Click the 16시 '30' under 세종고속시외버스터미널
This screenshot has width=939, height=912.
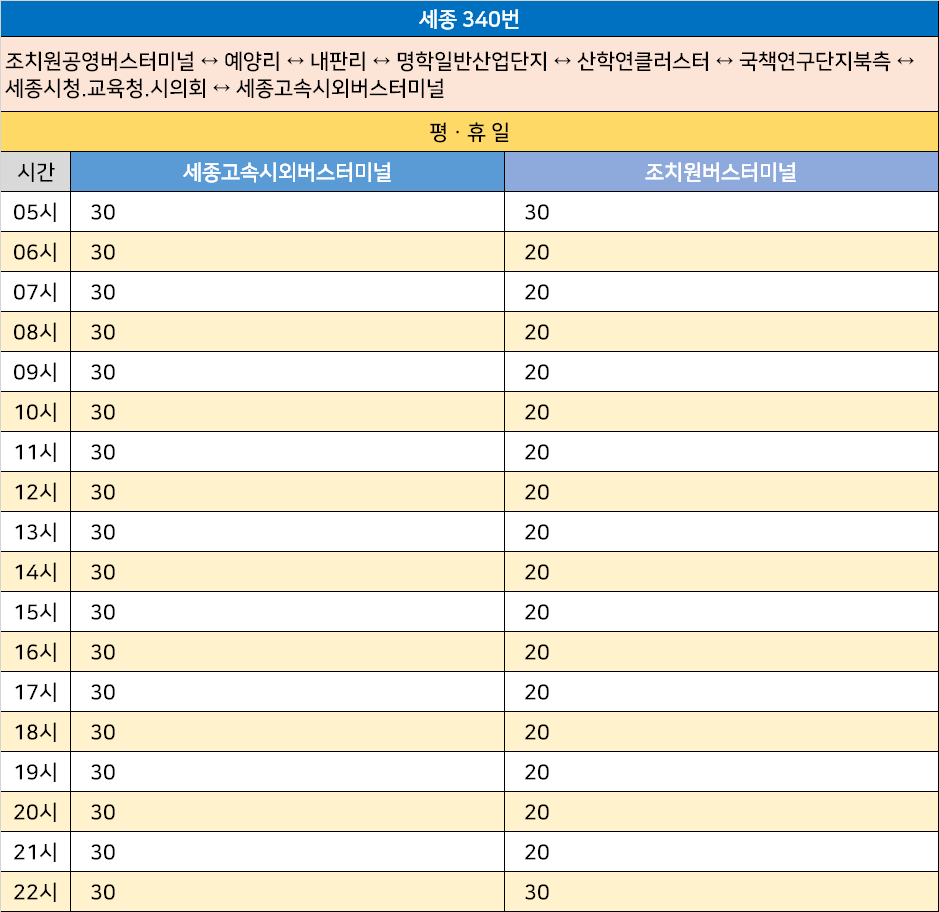click(x=102, y=652)
